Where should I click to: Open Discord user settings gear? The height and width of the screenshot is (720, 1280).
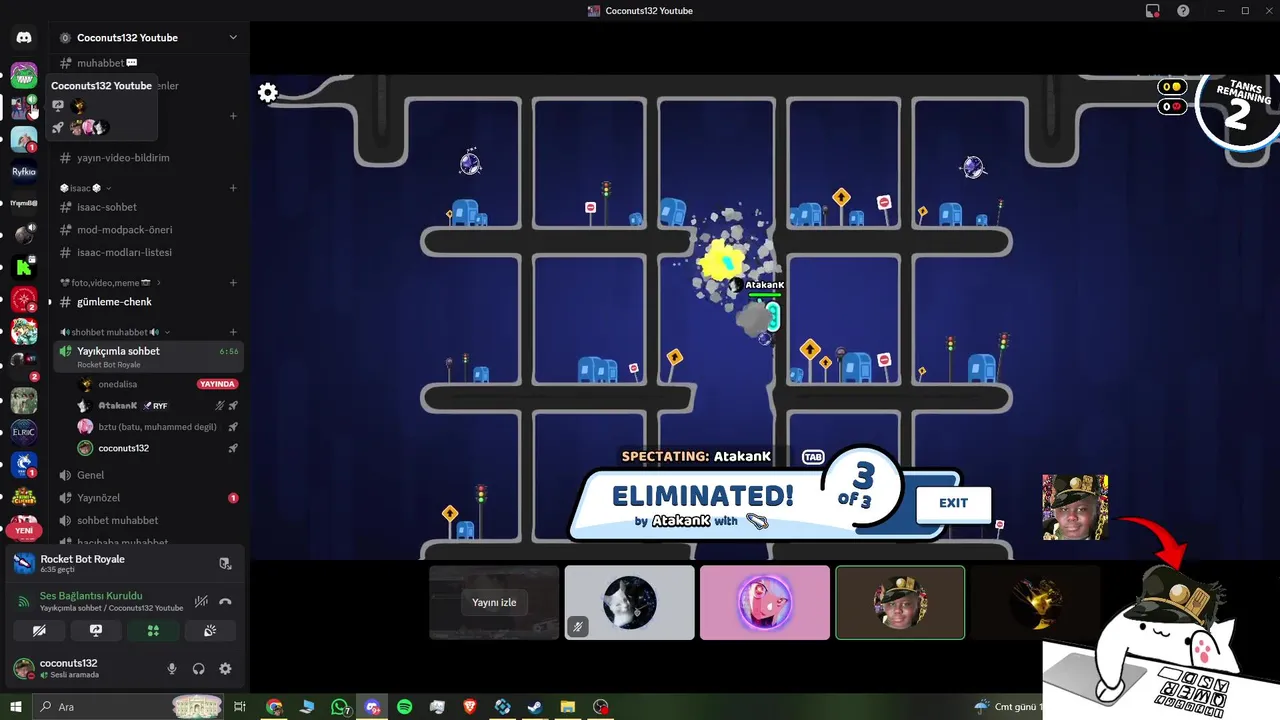225,669
